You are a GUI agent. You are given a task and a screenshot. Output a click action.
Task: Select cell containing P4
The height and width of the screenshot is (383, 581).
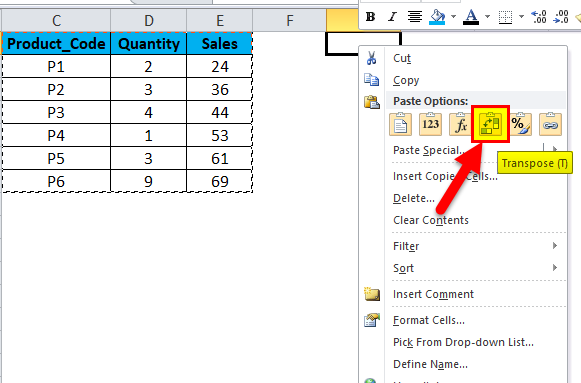pos(56,136)
